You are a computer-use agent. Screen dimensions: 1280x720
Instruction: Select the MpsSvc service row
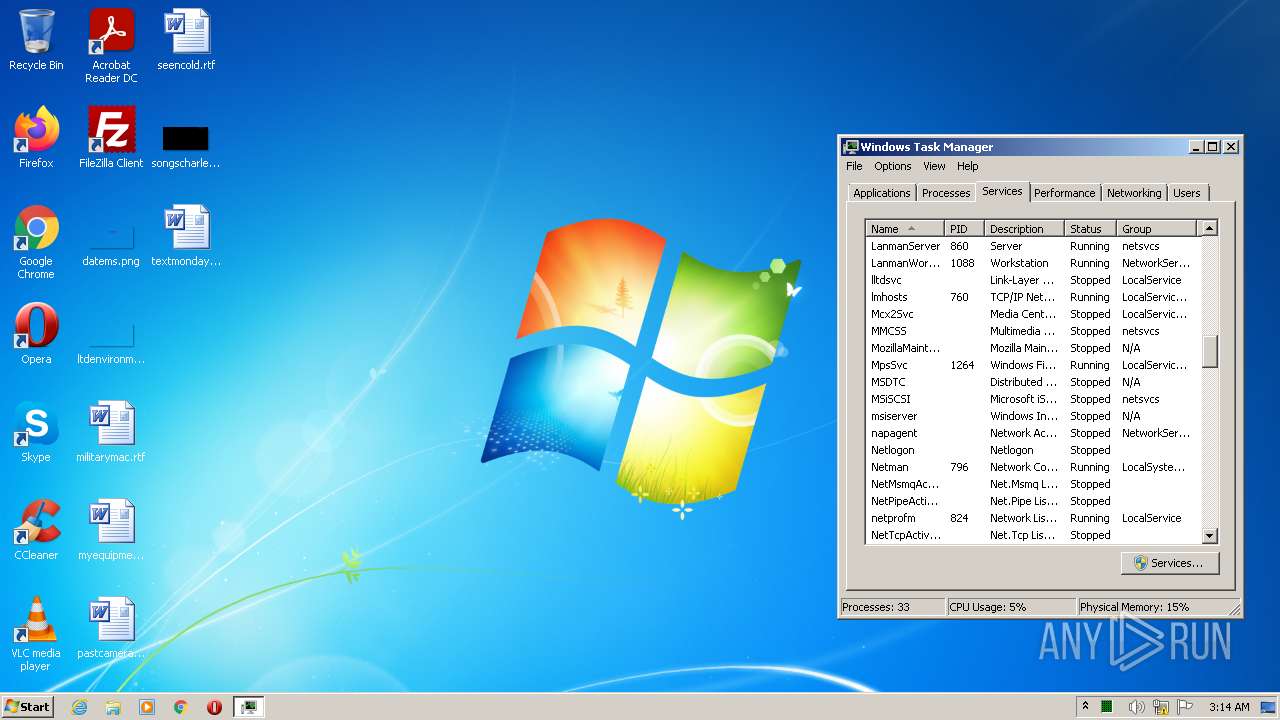(1032, 365)
